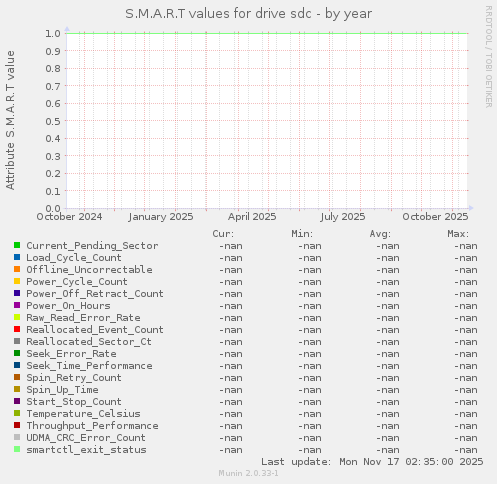Click the smartctl_exit_status light green swatch
Screen dimensions: 497x484
coord(17,449)
